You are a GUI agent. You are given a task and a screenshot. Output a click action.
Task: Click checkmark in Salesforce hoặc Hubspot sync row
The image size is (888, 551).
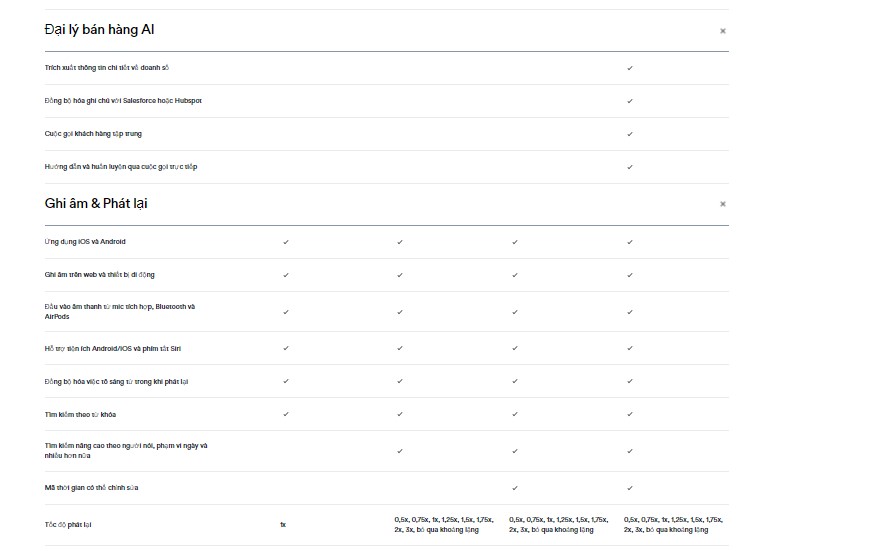pos(630,101)
